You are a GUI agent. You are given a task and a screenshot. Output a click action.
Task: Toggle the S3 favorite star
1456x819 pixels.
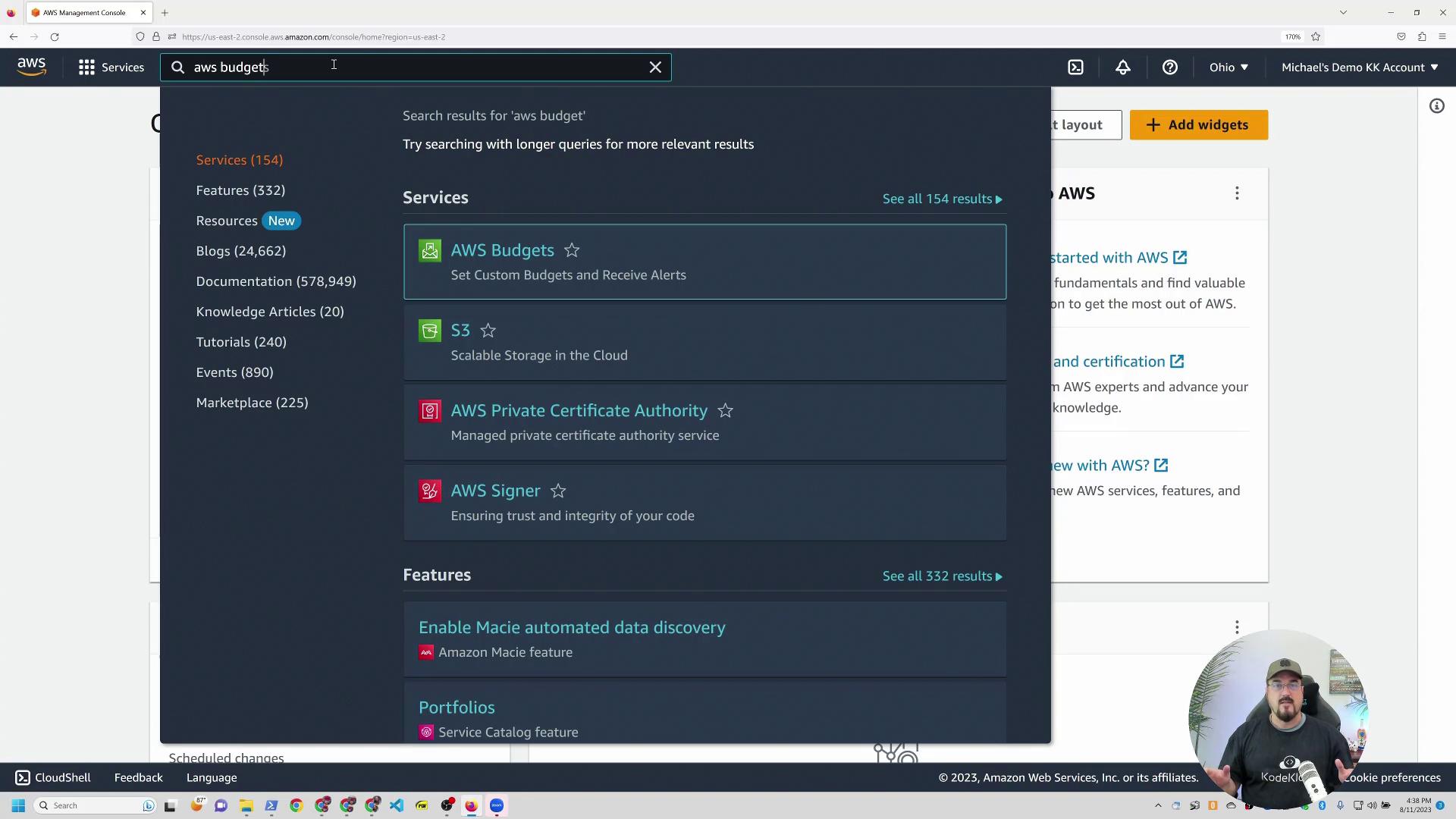[488, 331]
